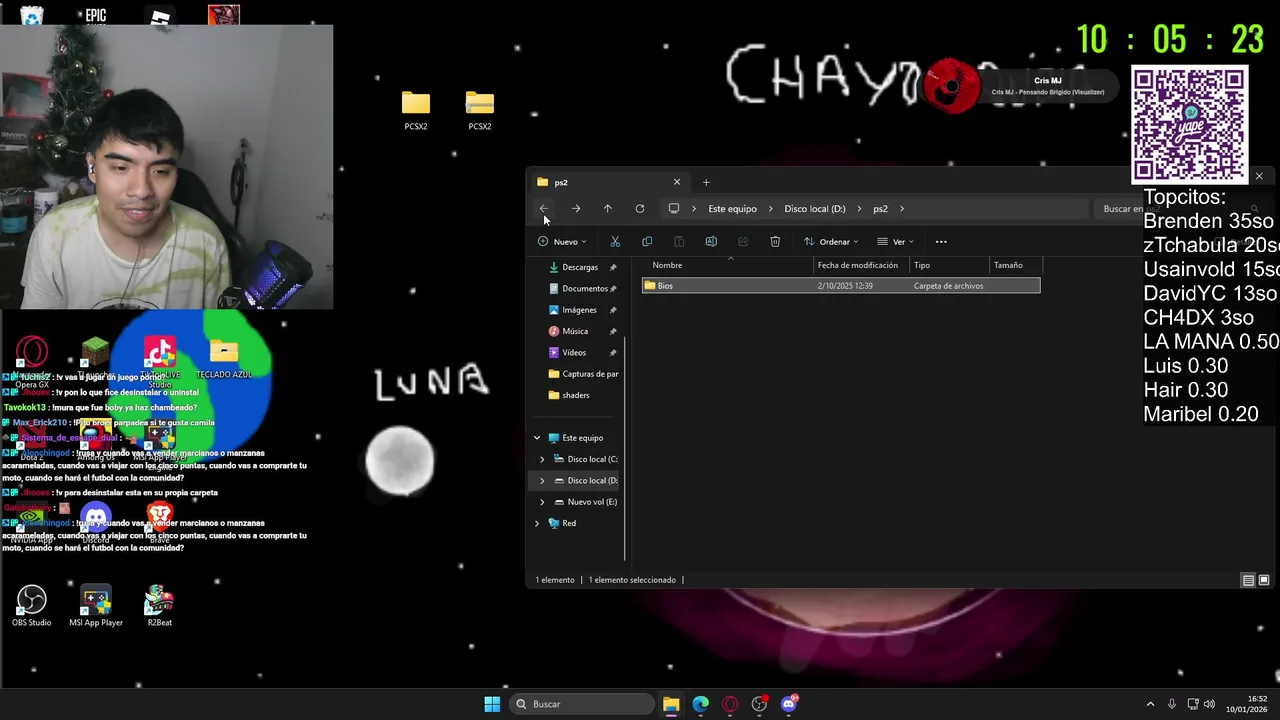Unpin Música from quick access
The image size is (1280, 720).
(x=613, y=331)
